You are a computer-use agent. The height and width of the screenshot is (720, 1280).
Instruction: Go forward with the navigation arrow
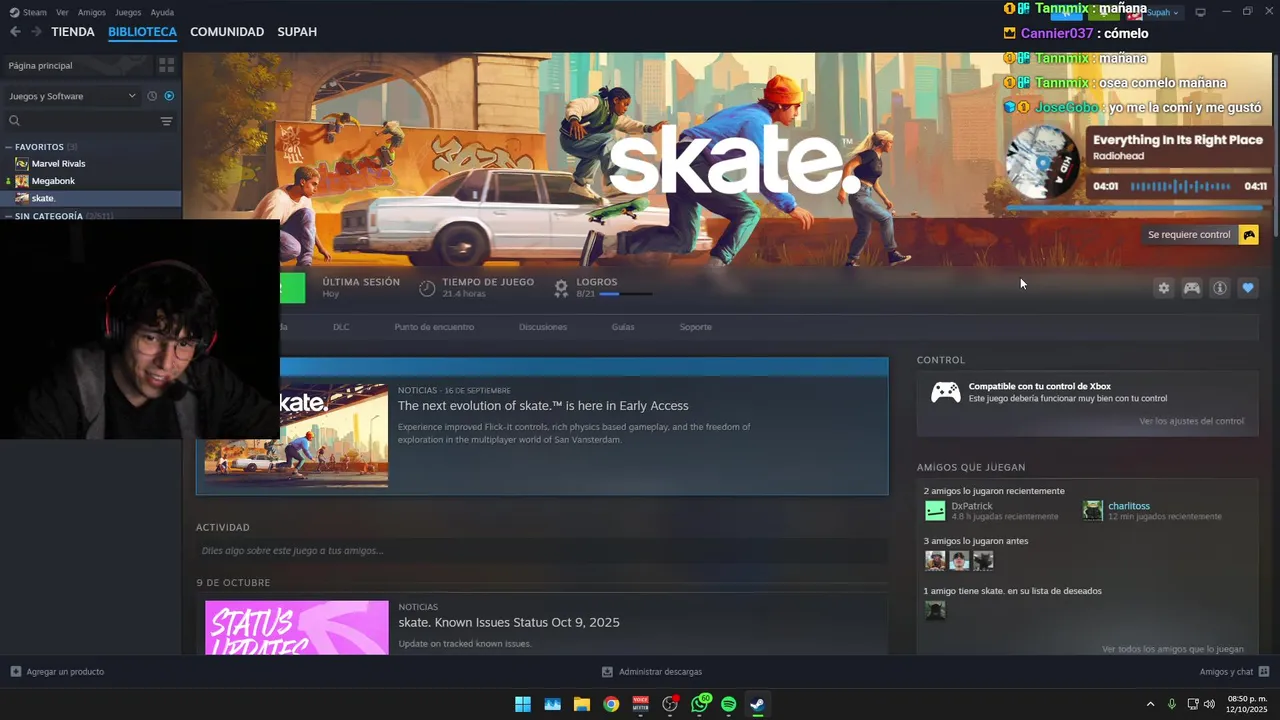[x=36, y=32]
